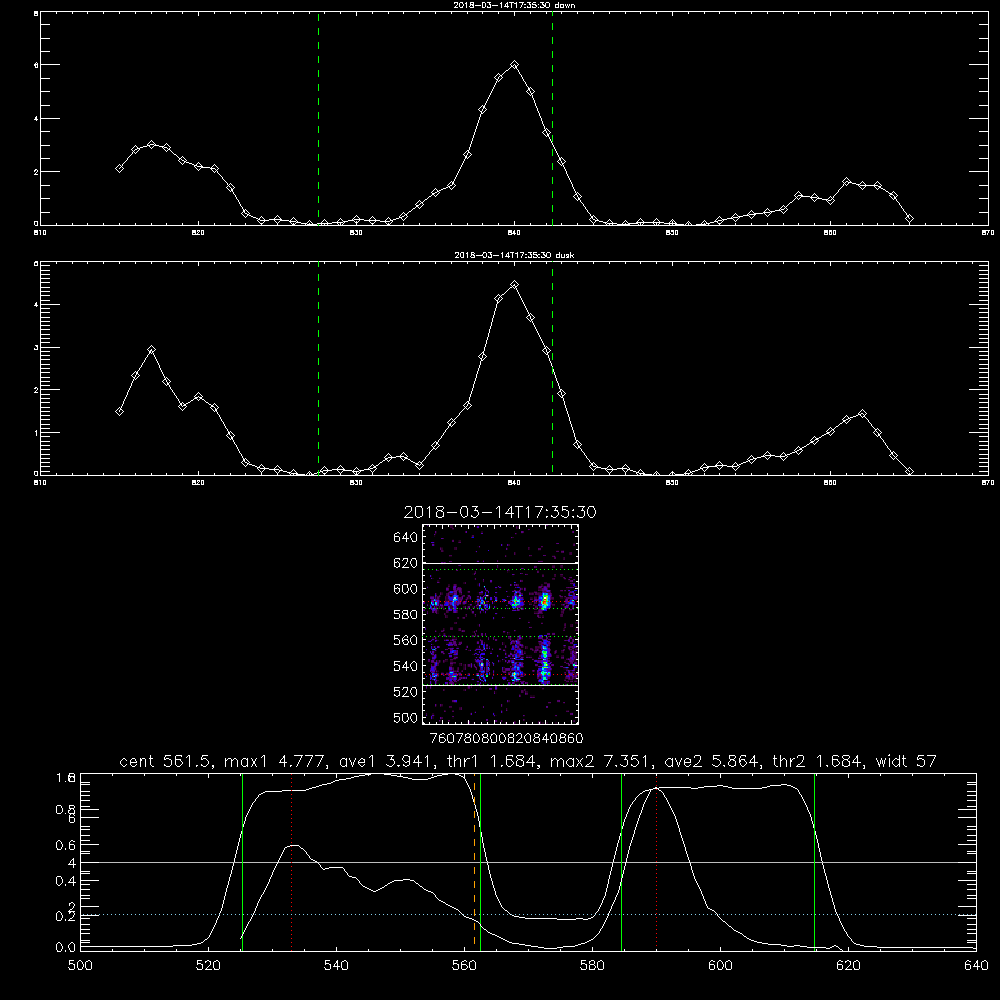The width and height of the screenshot is (1000, 1000).
Task: Click the 820 tick label under dusk plot
Action: [198, 483]
